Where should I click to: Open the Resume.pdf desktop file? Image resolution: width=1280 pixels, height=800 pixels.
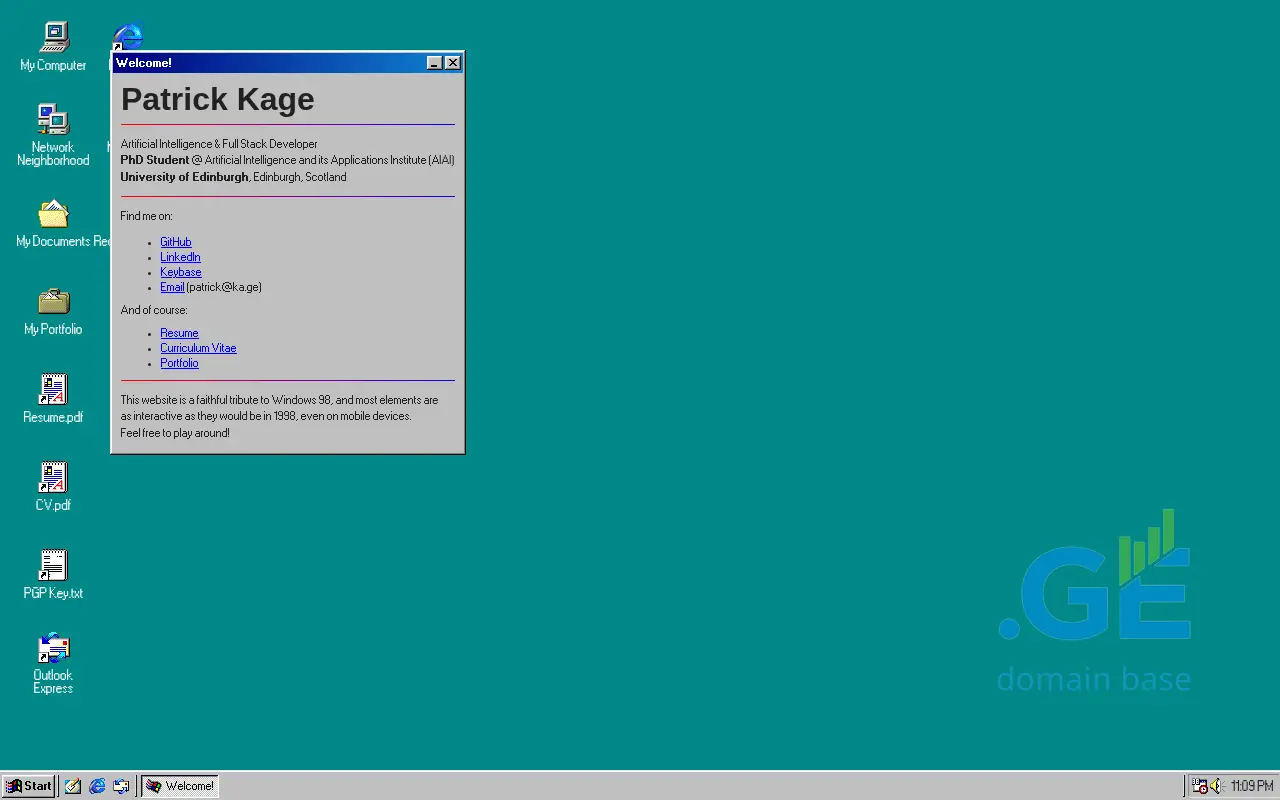coord(53,390)
